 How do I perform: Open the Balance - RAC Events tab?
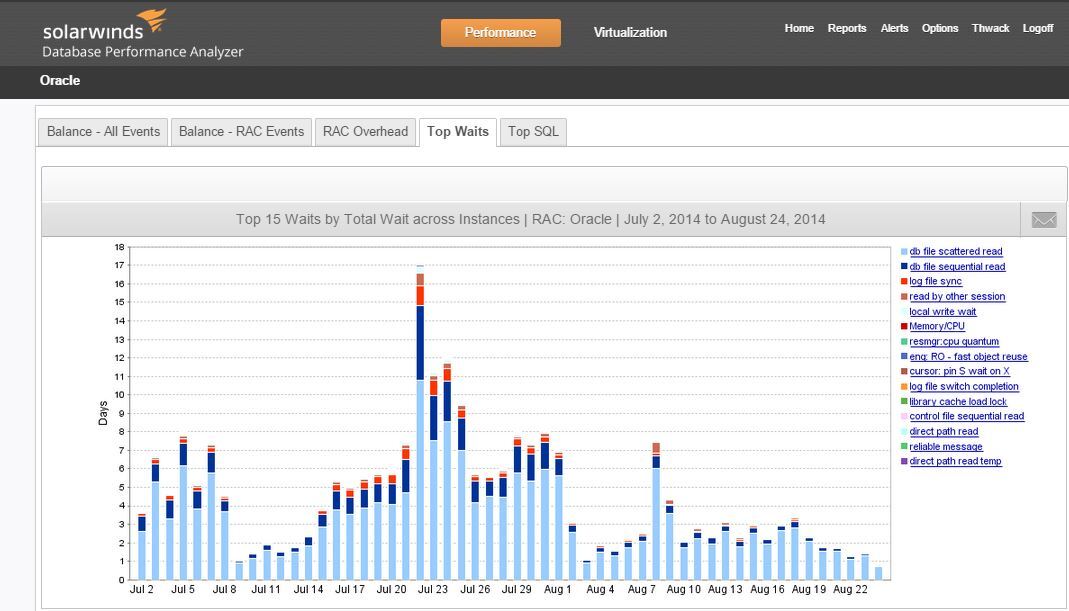tap(240, 131)
